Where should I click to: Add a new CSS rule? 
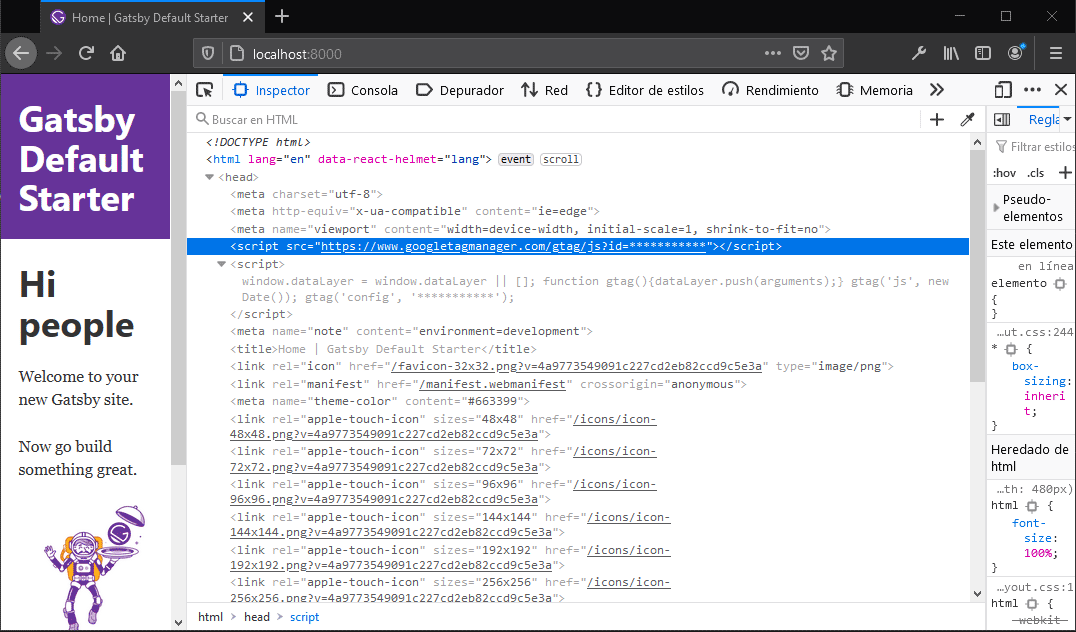pyautogui.click(x=1065, y=173)
